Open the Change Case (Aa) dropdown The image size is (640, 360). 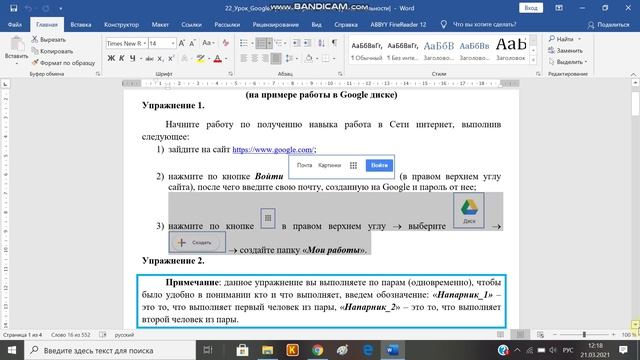tap(208, 43)
